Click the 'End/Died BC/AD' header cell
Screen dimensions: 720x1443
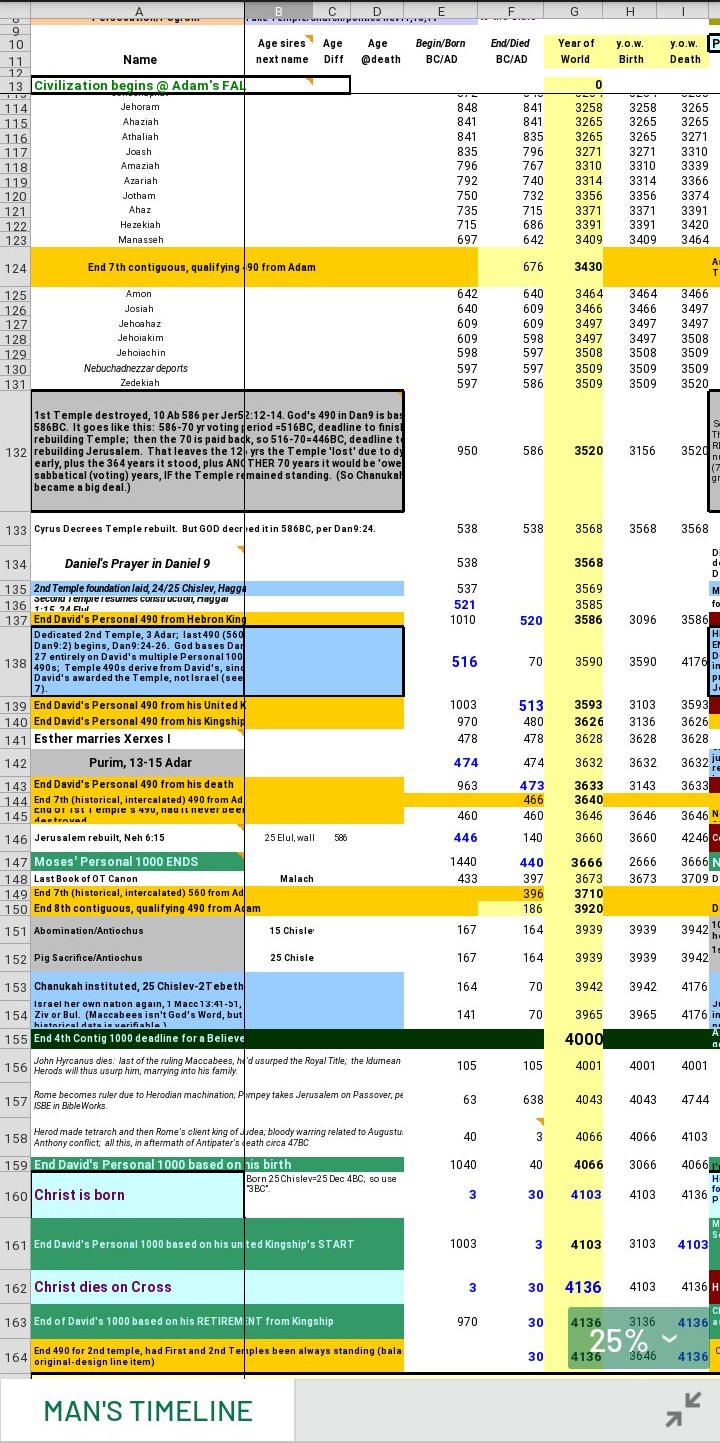511,51
